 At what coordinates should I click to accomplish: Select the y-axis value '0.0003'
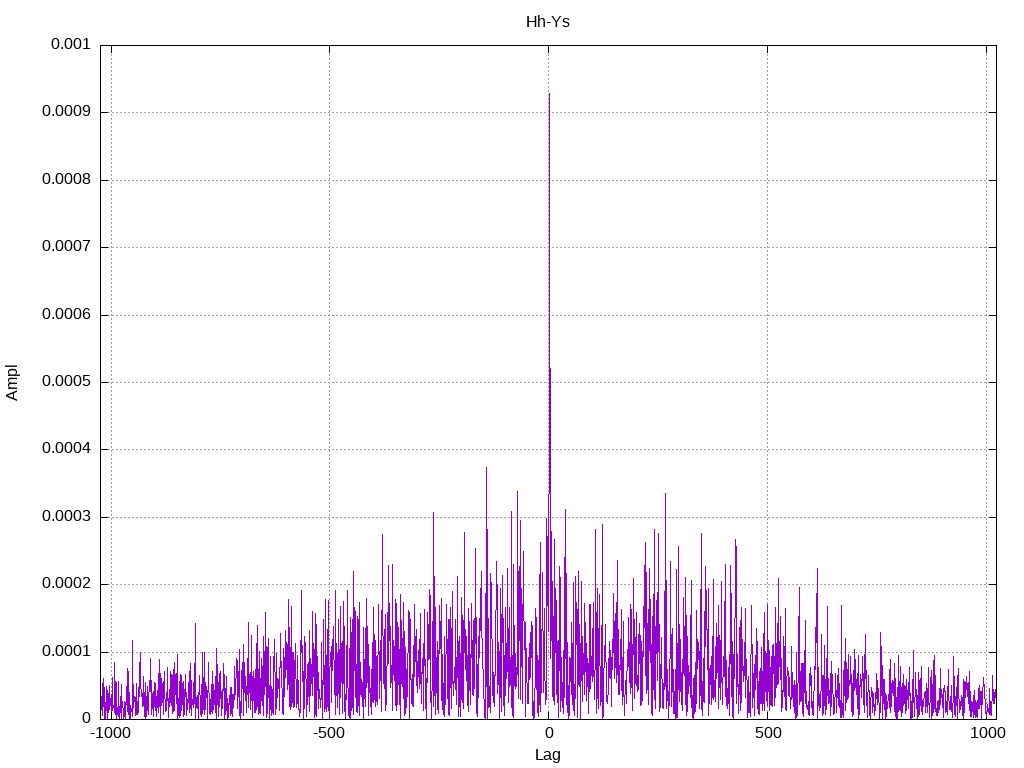coord(66,517)
